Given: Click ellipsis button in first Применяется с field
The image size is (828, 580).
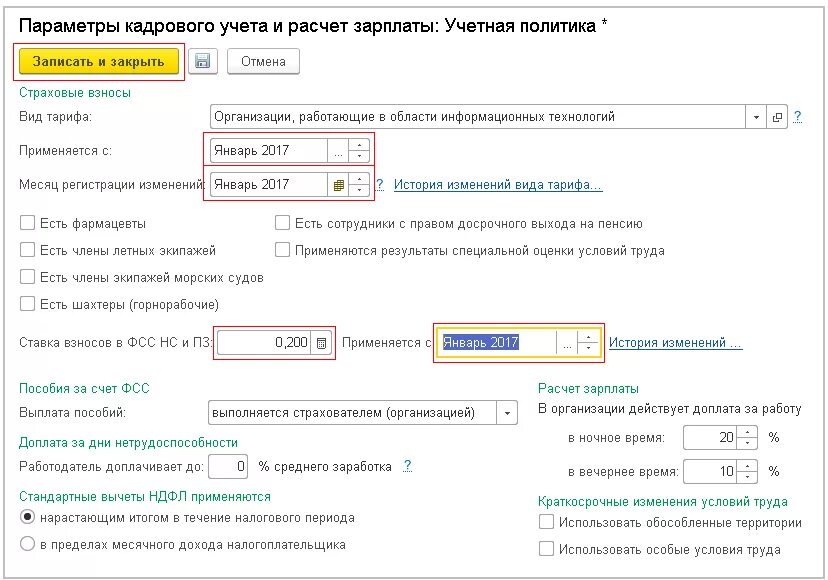Looking at the screenshot, I should click(x=338, y=151).
